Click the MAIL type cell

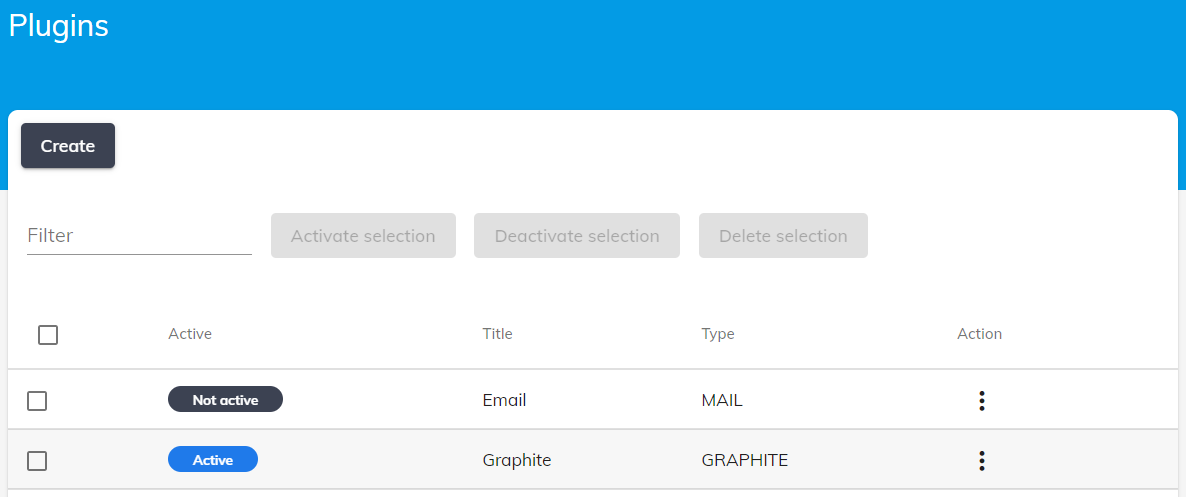[x=722, y=401]
